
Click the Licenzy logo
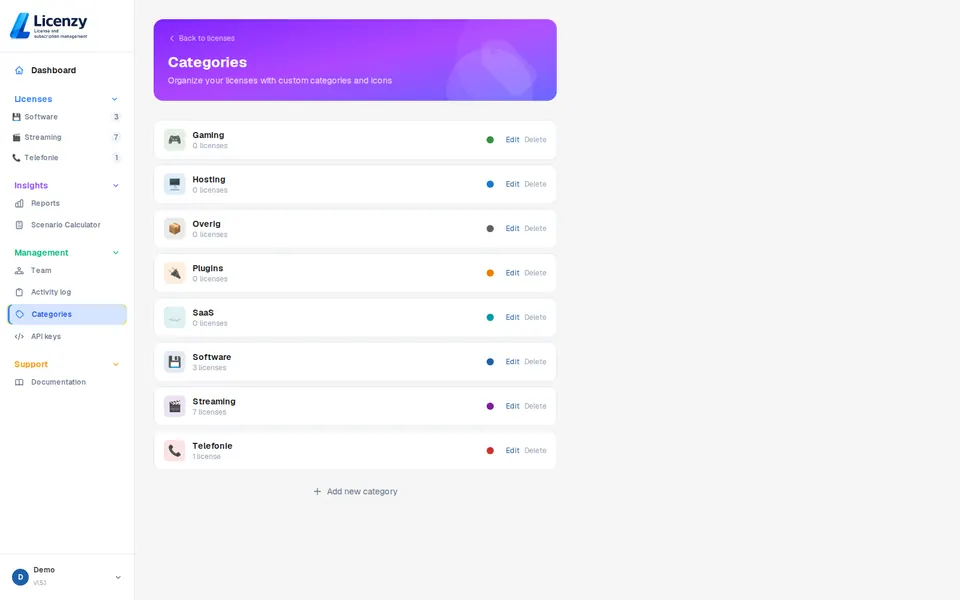(x=49, y=26)
